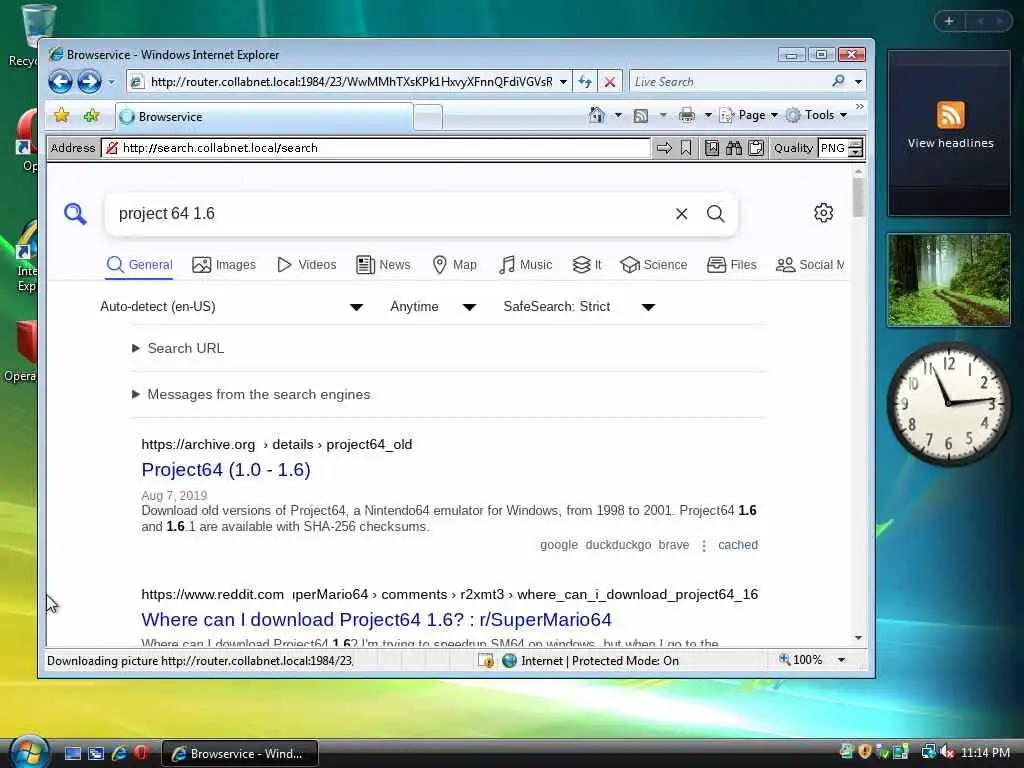Click the duckduckgo engine label
The width and height of the screenshot is (1024, 768).
click(x=618, y=545)
